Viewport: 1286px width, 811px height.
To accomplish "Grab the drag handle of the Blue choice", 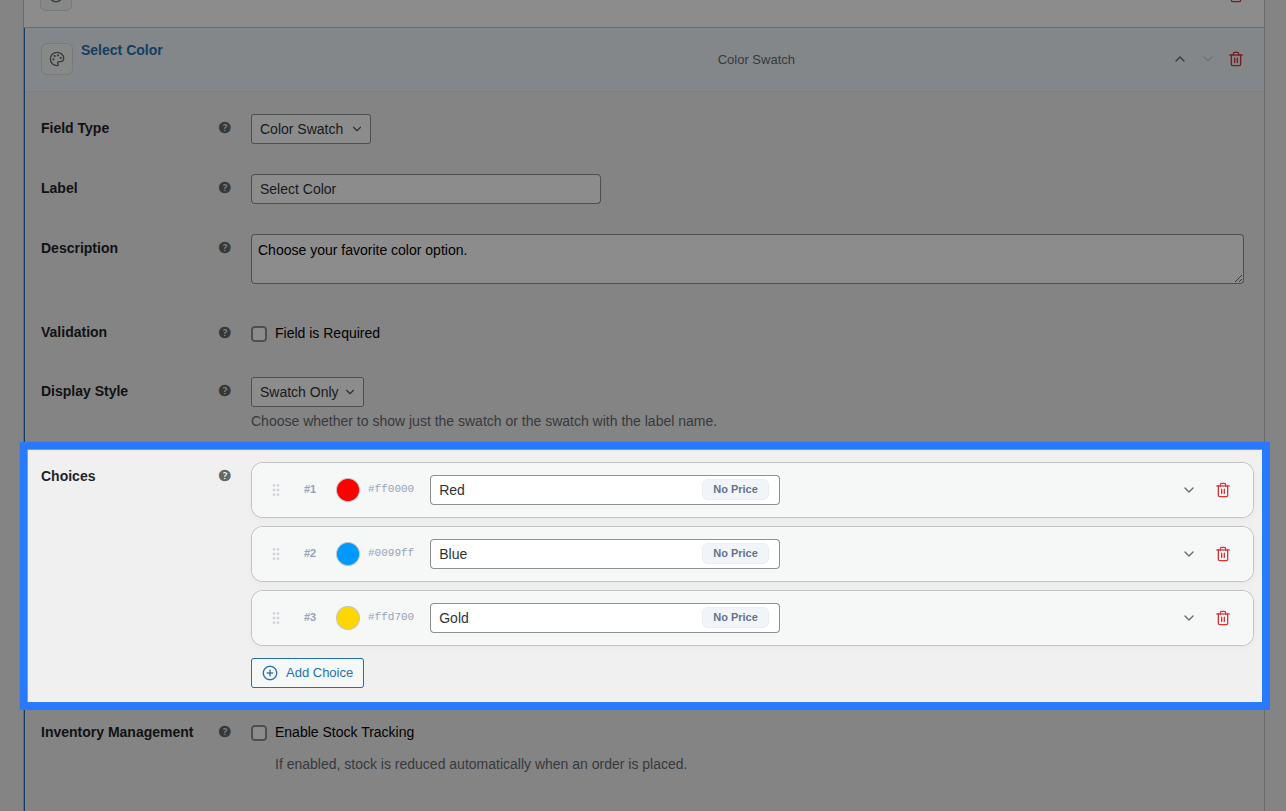I will point(276,554).
